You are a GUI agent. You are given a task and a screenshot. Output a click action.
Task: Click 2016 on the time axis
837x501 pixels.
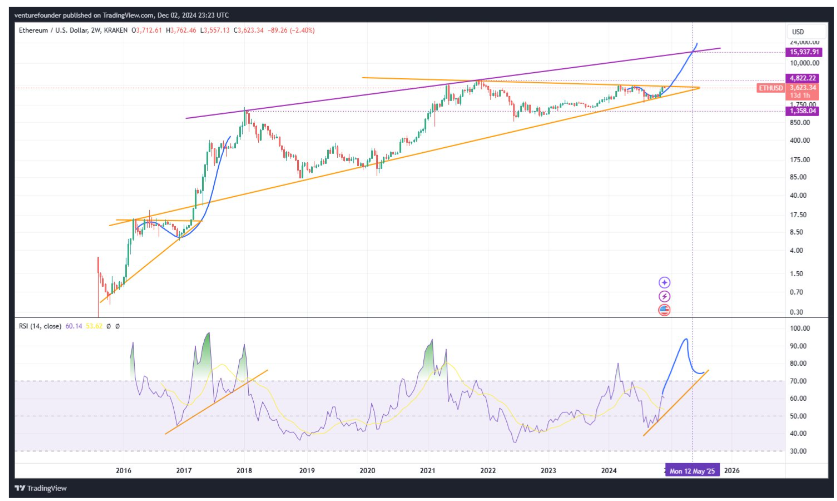point(123,471)
